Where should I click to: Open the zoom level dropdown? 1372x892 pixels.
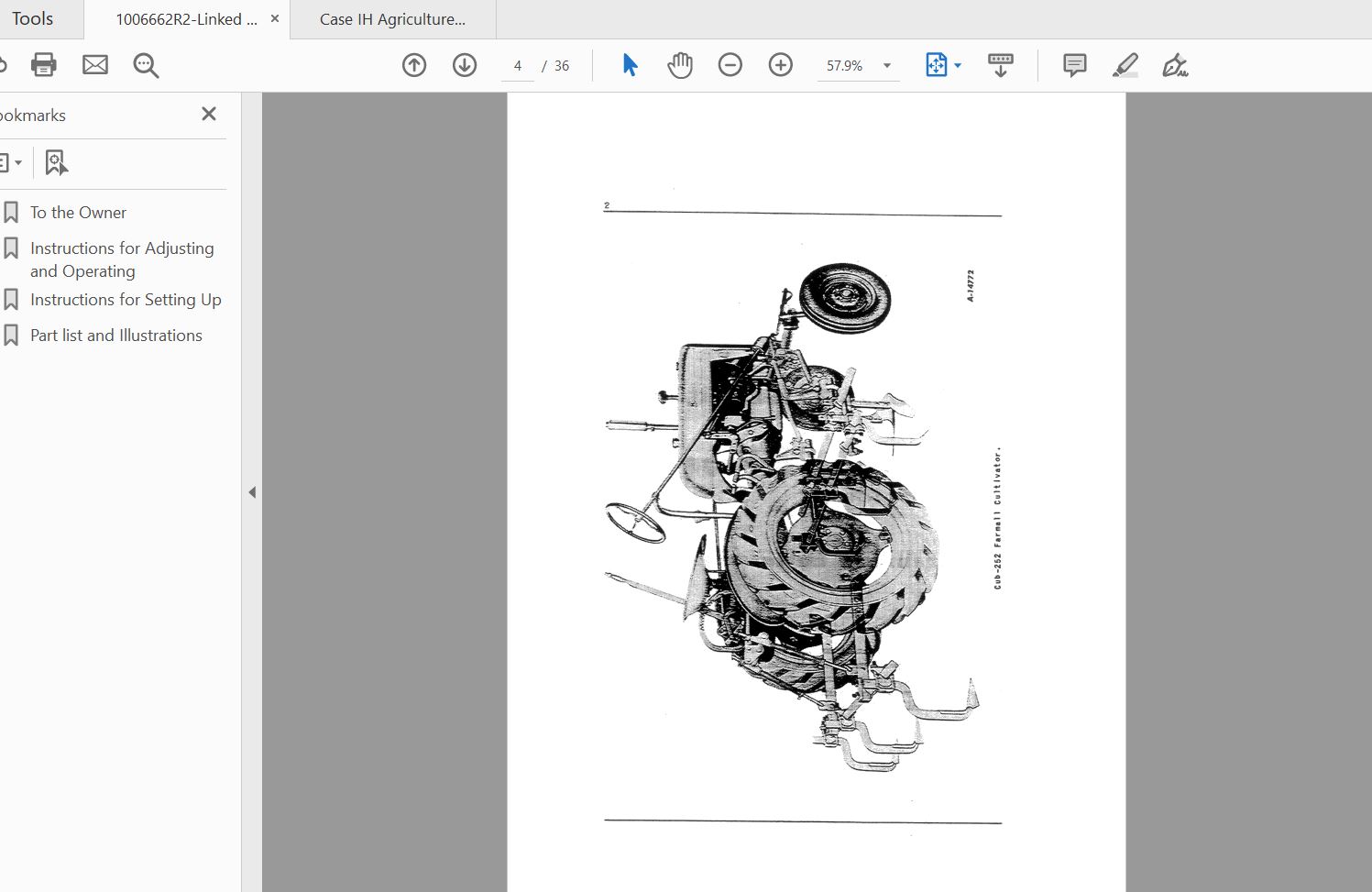(886, 66)
